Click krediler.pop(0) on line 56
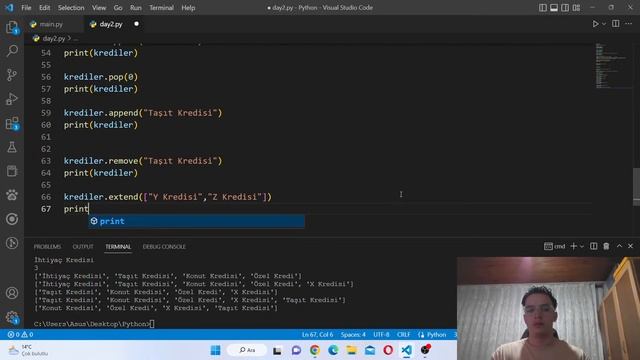Image resolution: width=640 pixels, height=360 pixels. coord(101,77)
